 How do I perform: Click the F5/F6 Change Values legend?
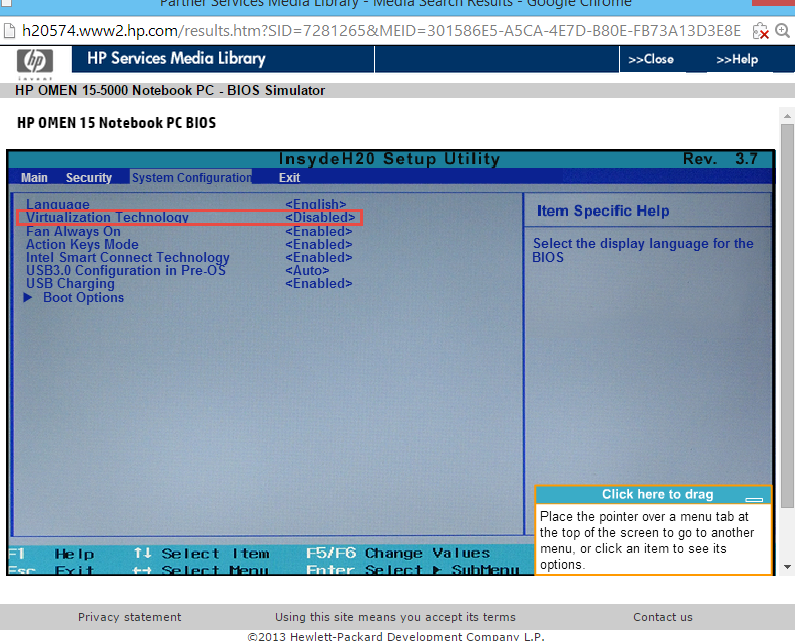click(x=398, y=553)
